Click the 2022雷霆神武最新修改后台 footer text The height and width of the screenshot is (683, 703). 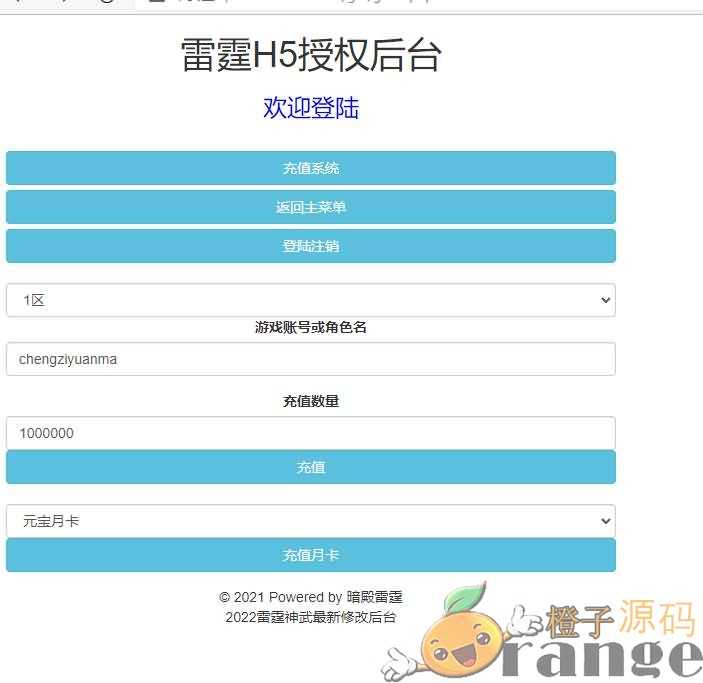click(x=311, y=617)
